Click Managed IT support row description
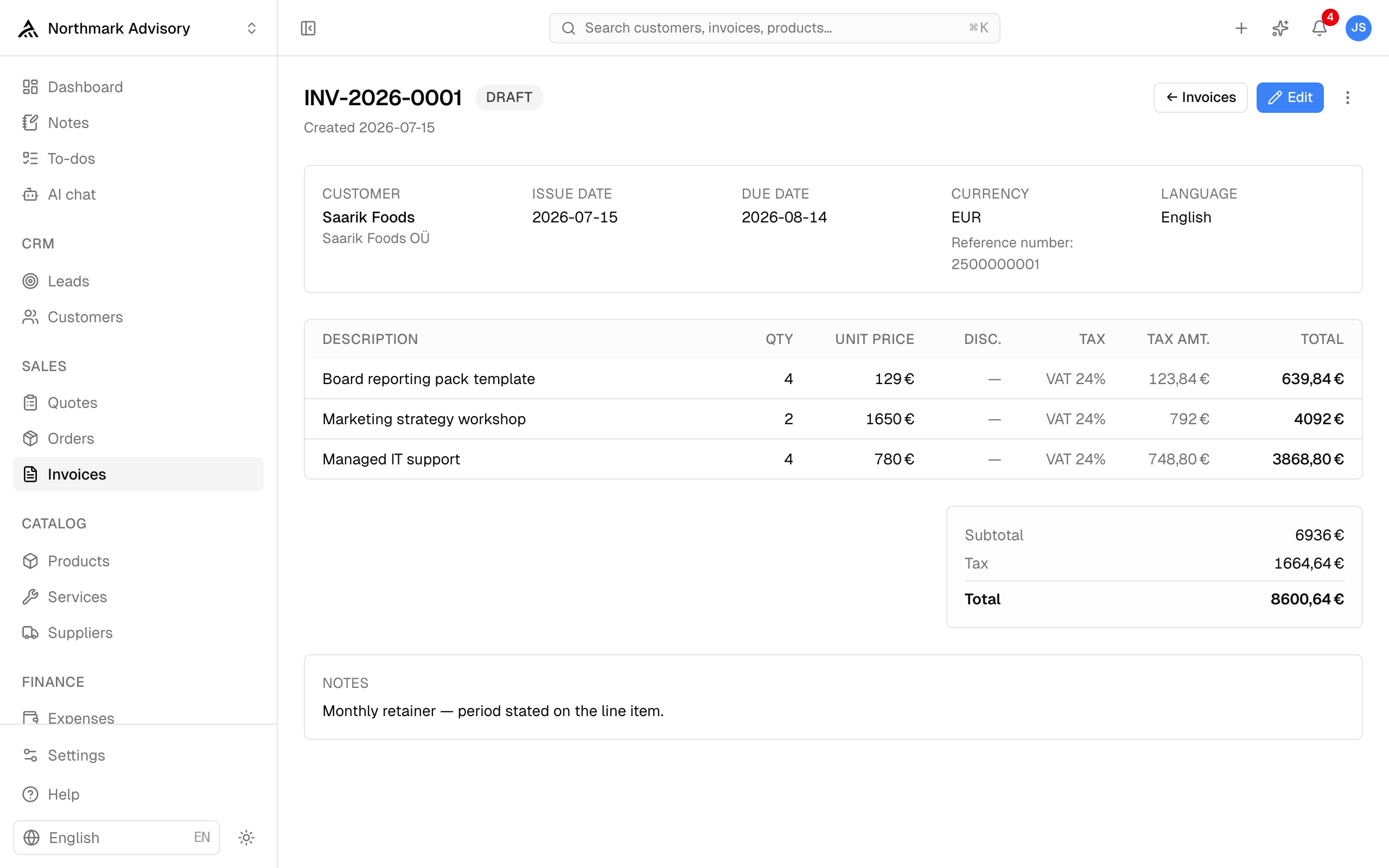The image size is (1389, 868). click(391, 459)
